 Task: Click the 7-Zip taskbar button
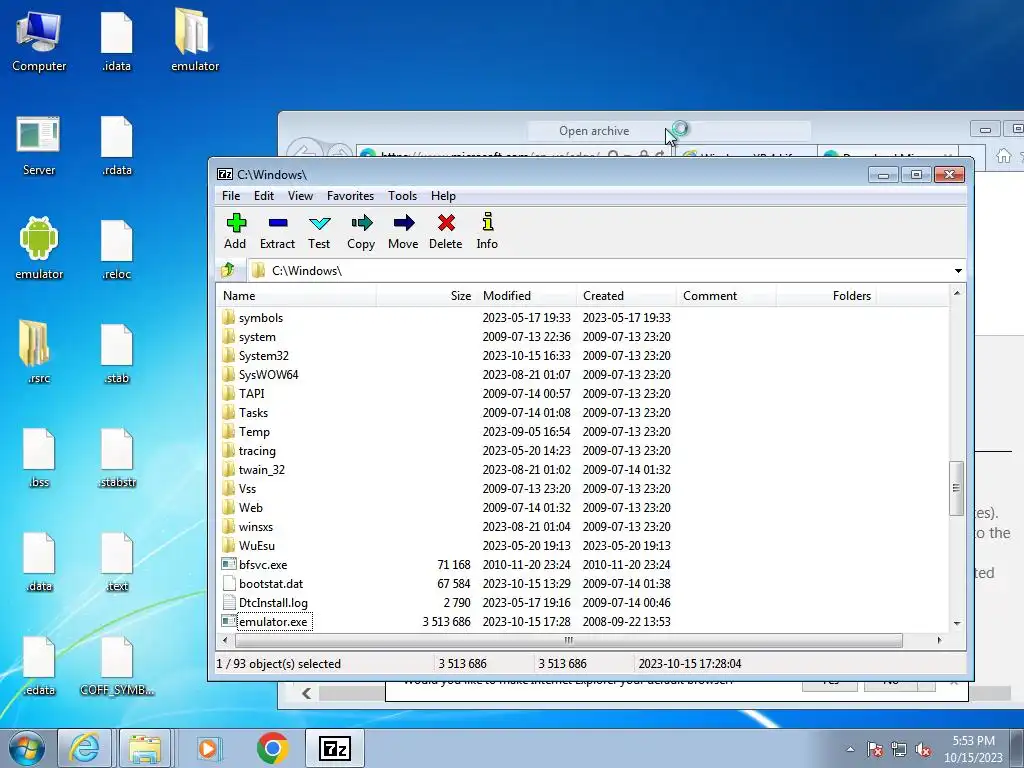[x=335, y=748]
